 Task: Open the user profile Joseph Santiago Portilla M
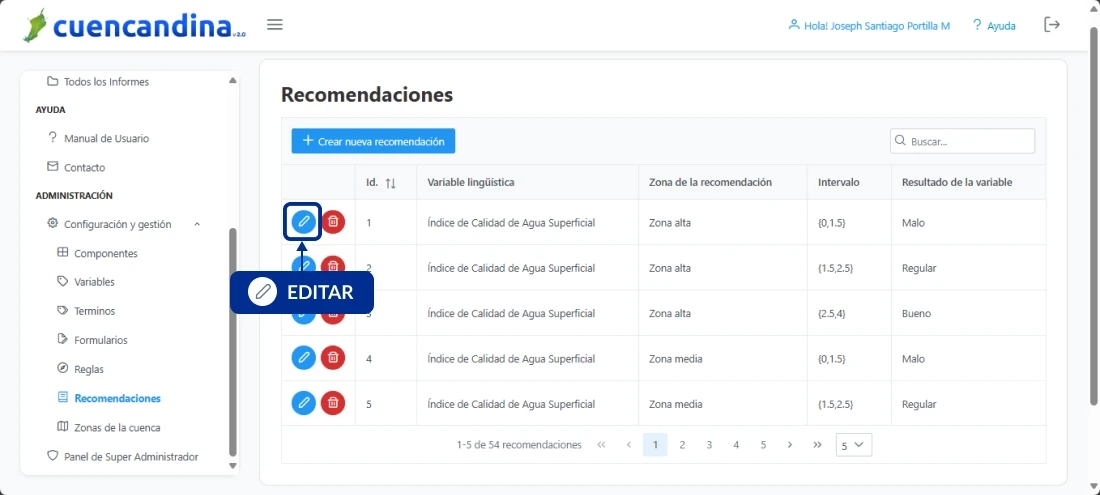coord(869,26)
